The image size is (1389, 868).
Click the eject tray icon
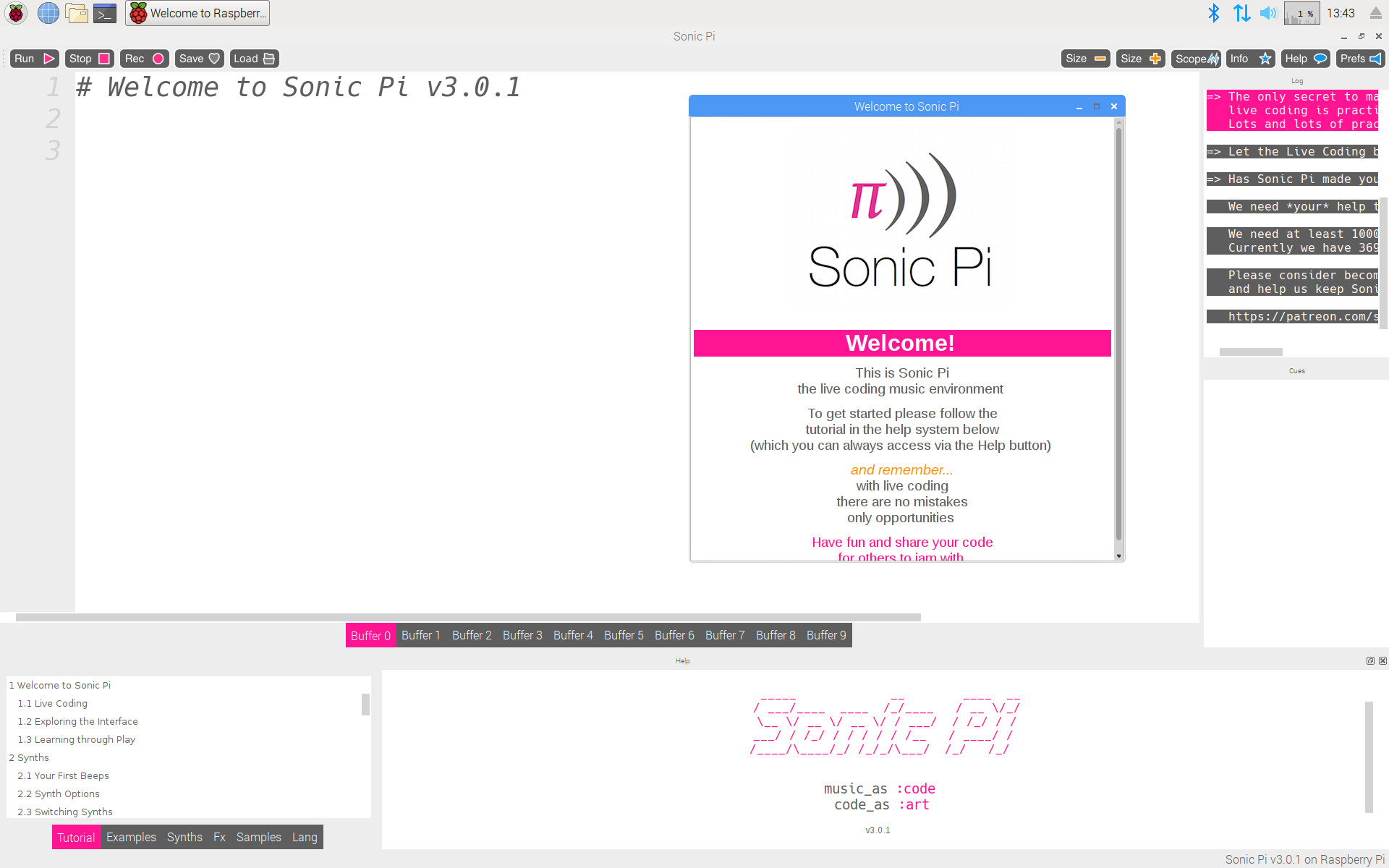tap(1375, 13)
